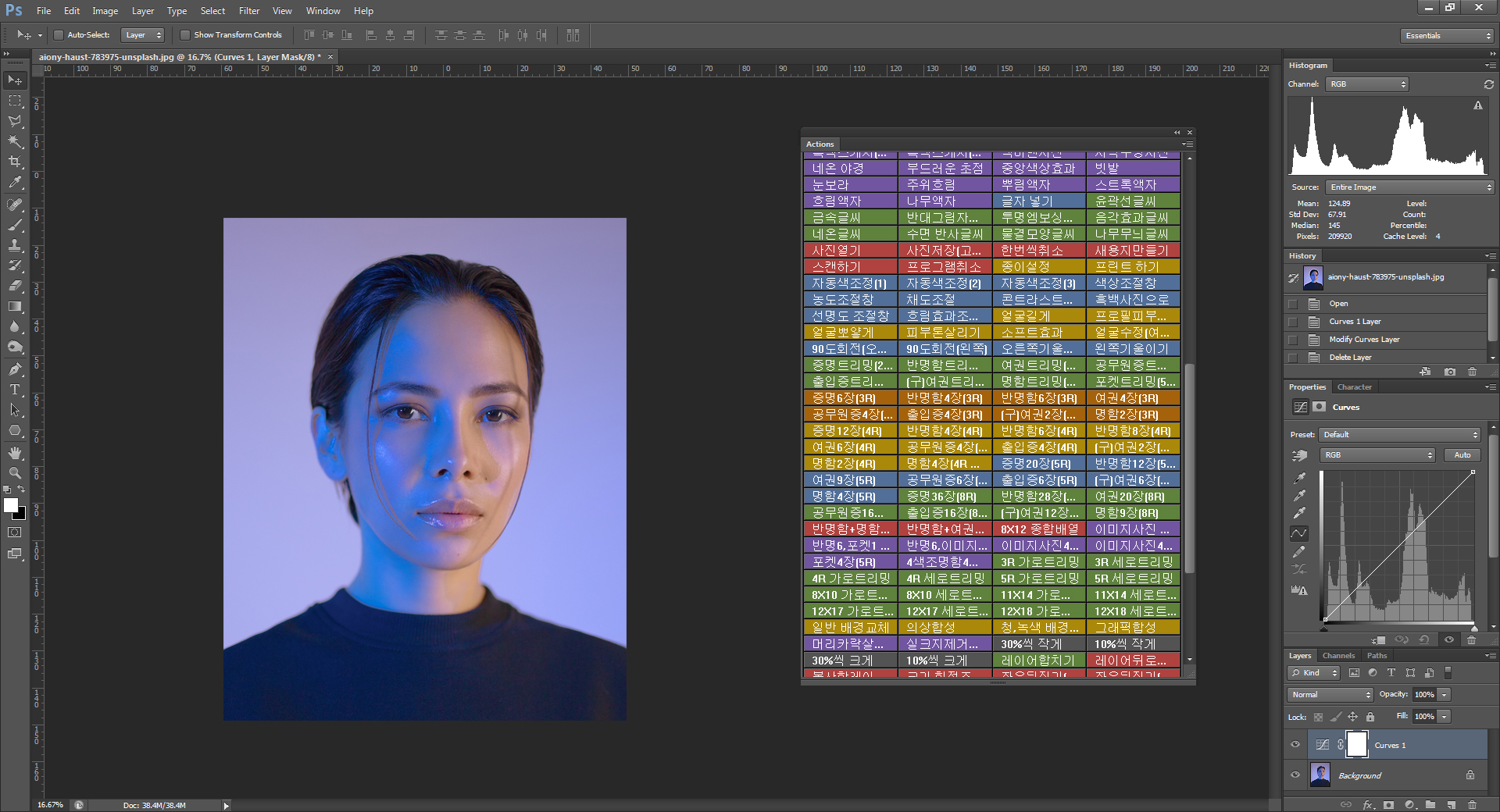This screenshot has width=1500, height=812.
Task: Select the Zoom tool
Action: point(15,473)
